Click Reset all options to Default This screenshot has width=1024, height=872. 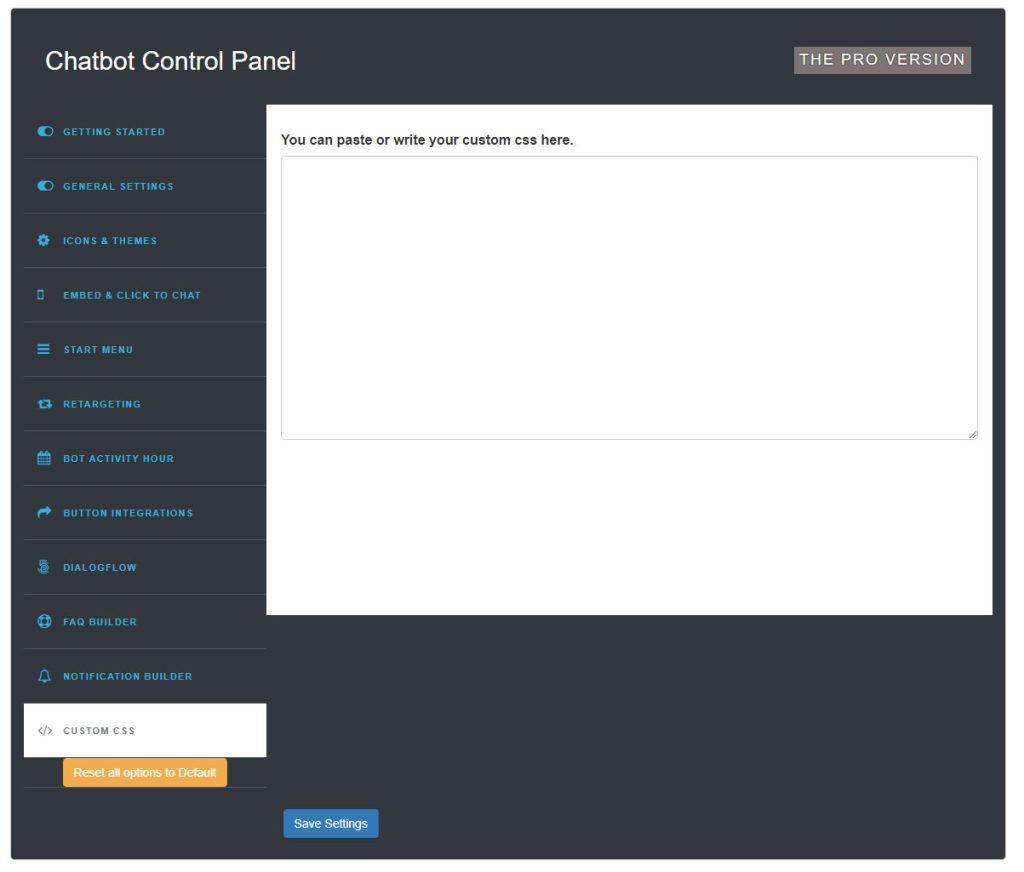(x=145, y=772)
